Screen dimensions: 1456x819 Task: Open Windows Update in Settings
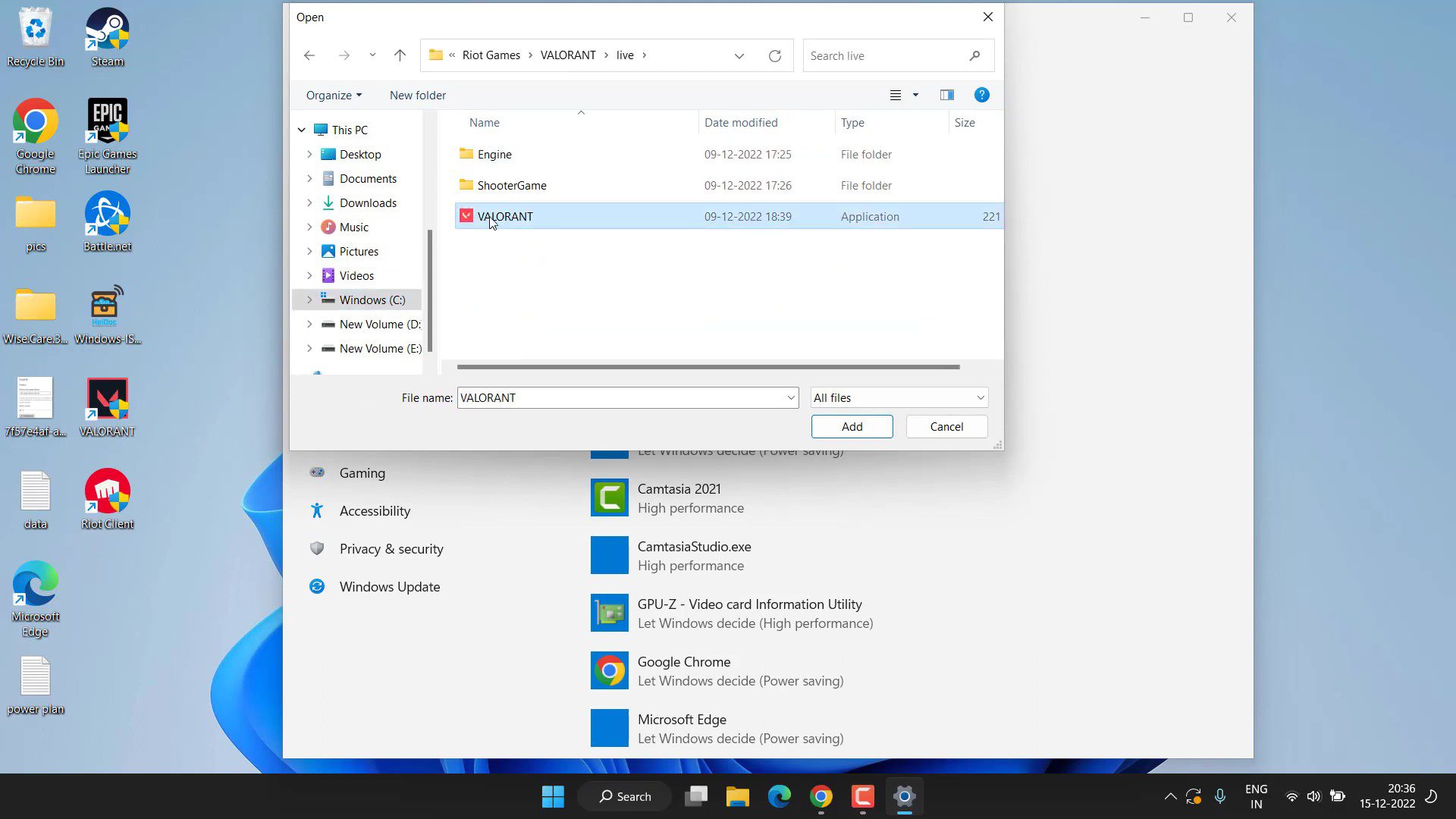pyautogui.click(x=390, y=587)
